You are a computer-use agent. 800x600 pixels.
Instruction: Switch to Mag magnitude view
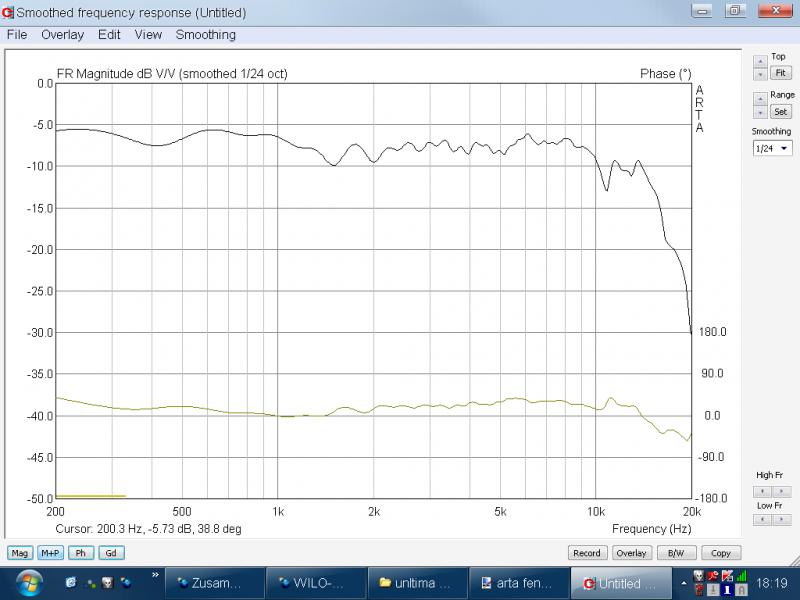point(20,553)
